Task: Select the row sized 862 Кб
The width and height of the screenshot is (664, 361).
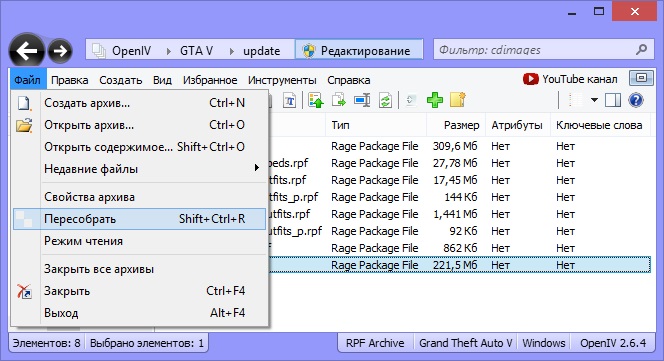Action: tap(459, 248)
